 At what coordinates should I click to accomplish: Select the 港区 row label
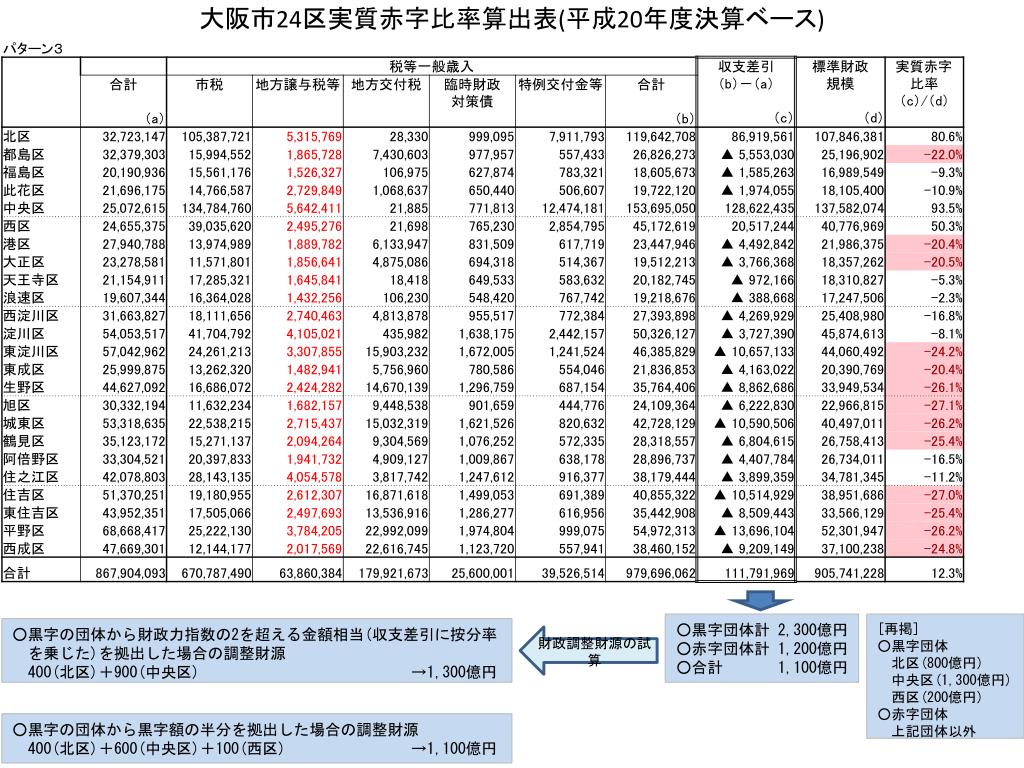click(17, 244)
